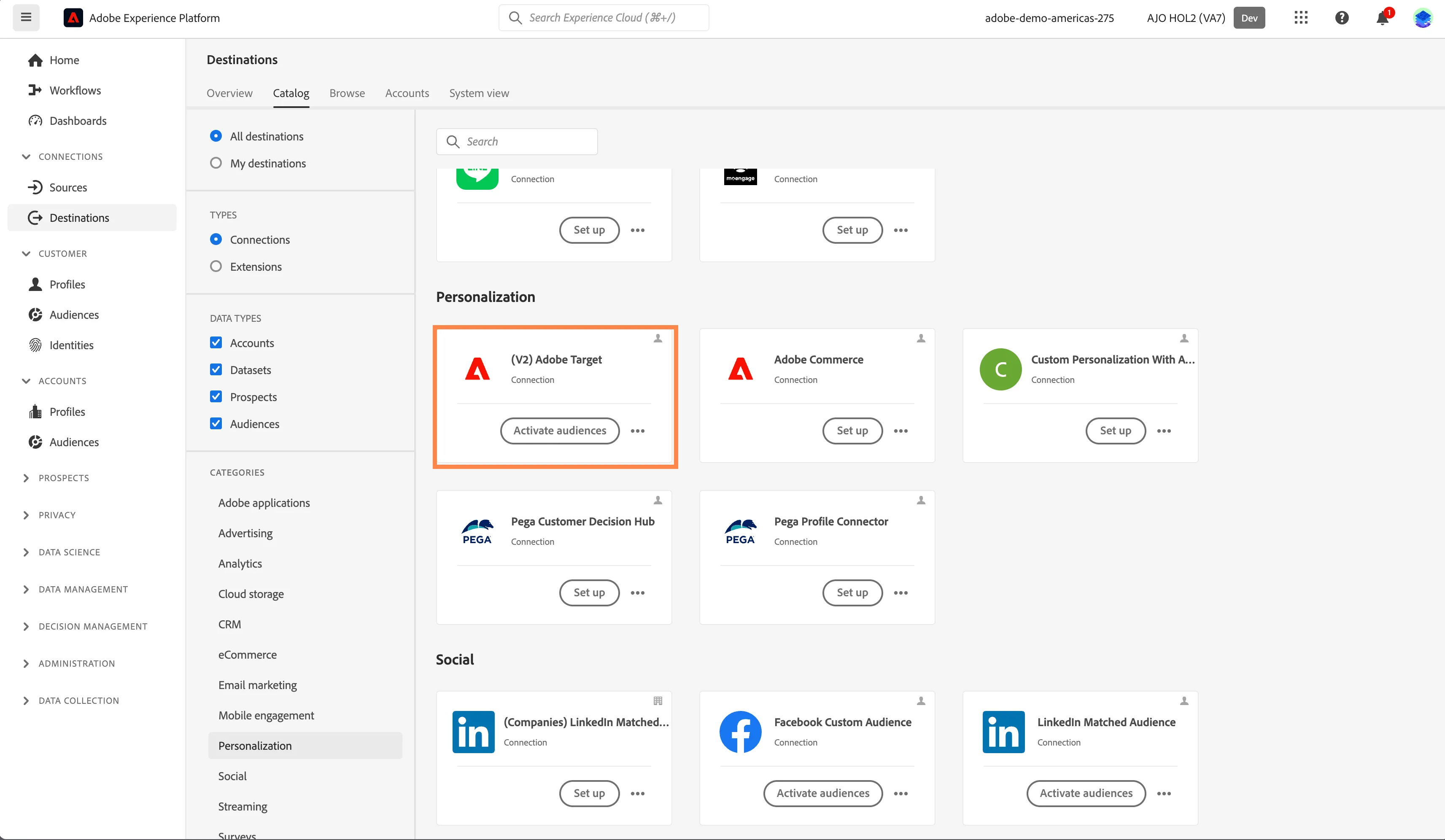The image size is (1445, 840).
Task: Click Activate audiences for LinkedIn Matched Audience
Action: click(x=1086, y=794)
